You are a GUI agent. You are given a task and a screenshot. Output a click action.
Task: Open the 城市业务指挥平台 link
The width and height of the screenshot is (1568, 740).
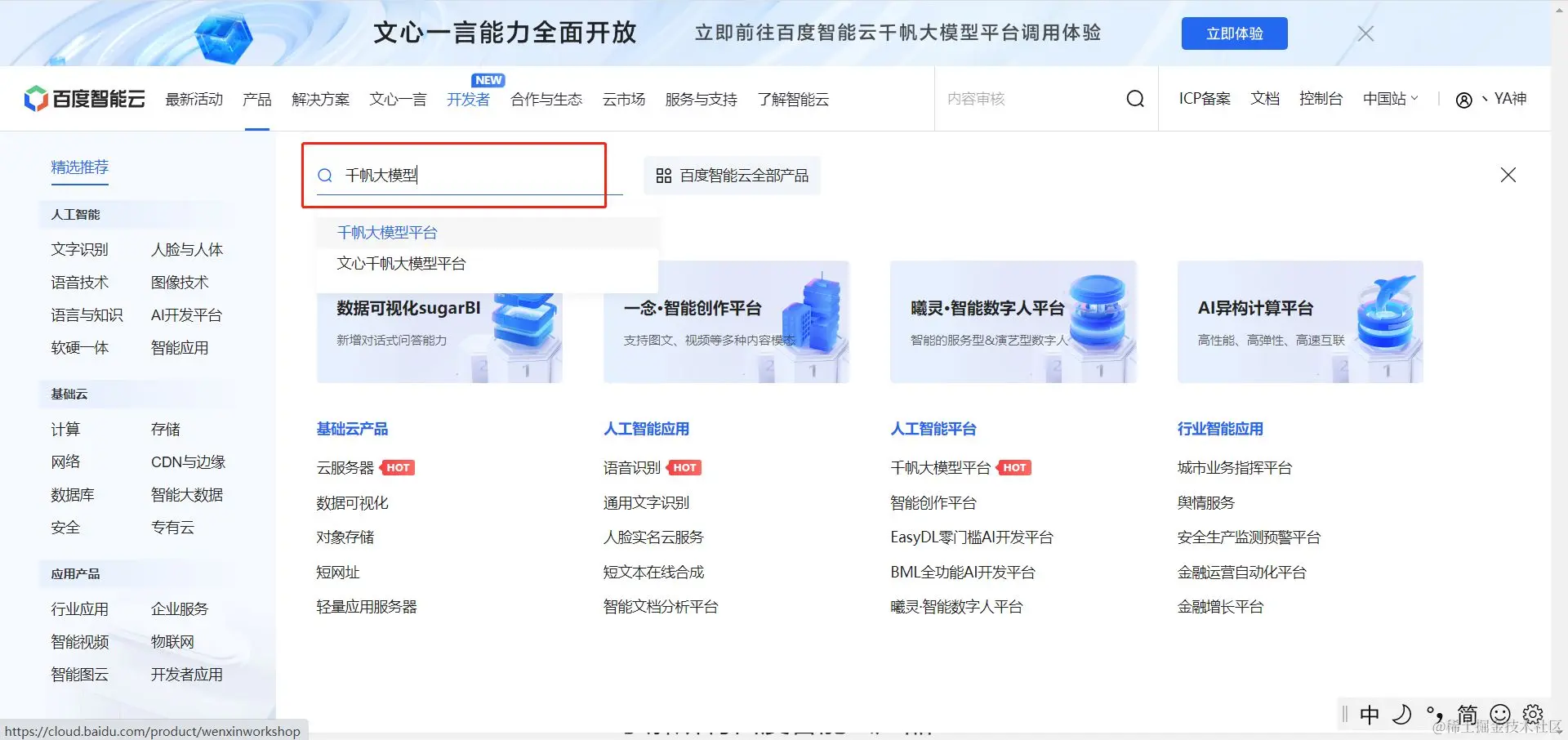click(1235, 468)
